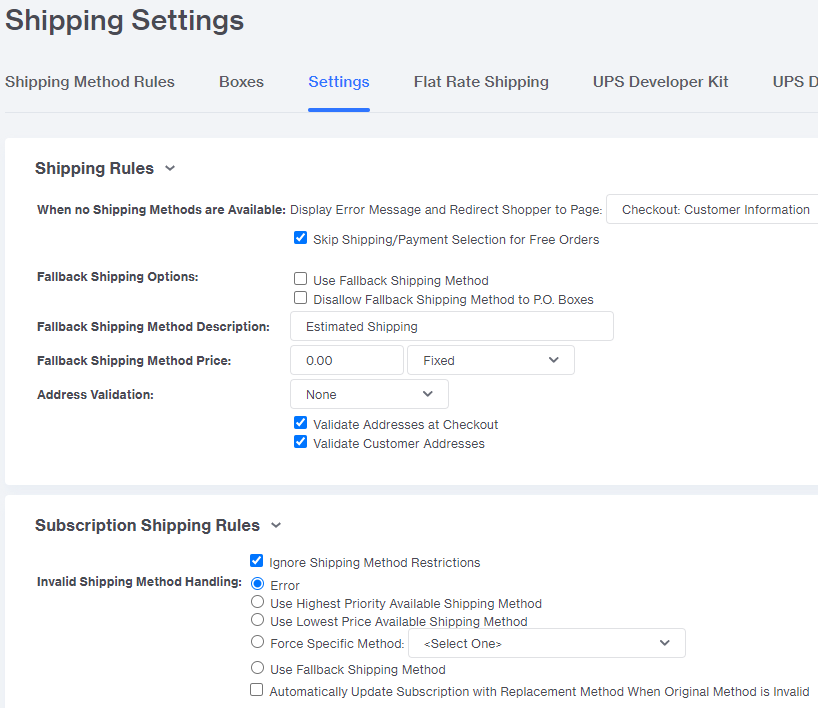
Task: Click the Fallback Shipping Method Price field
Action: click(347, 360)
